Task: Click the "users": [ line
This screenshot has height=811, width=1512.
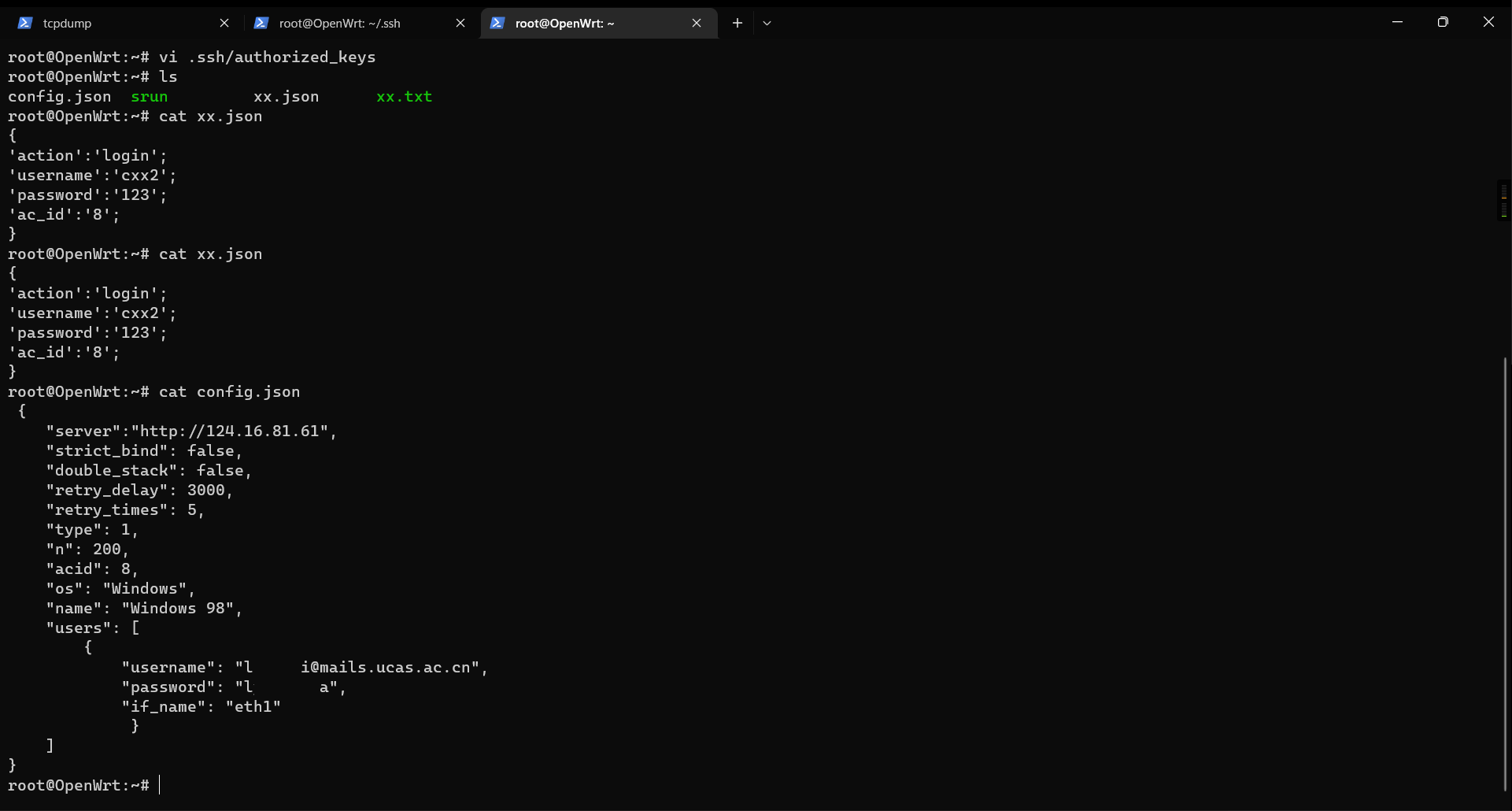Action: coord(93,628)
